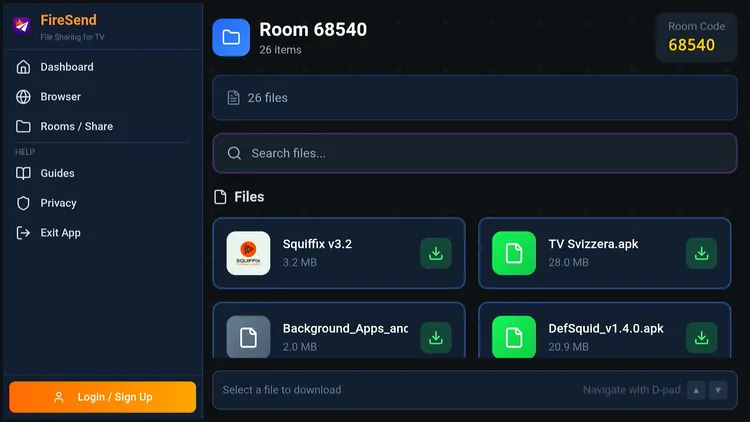This screenshot has height=422, width=750.
Task: Click the TV Svizzera.apk green file icon
Action: (514, 253)
